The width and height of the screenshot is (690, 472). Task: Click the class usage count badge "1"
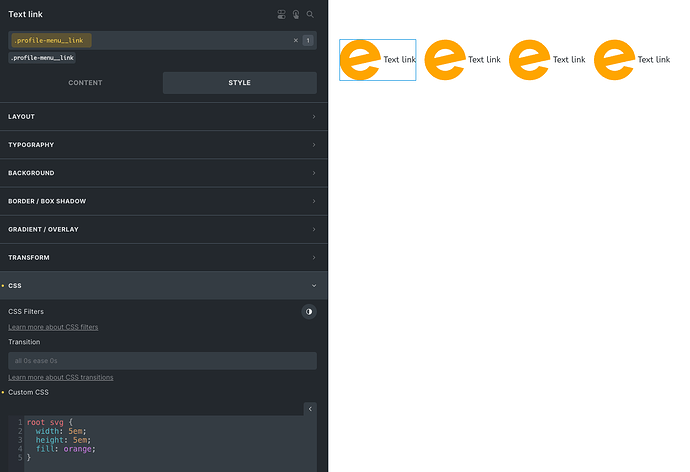(x=308, y=40)
